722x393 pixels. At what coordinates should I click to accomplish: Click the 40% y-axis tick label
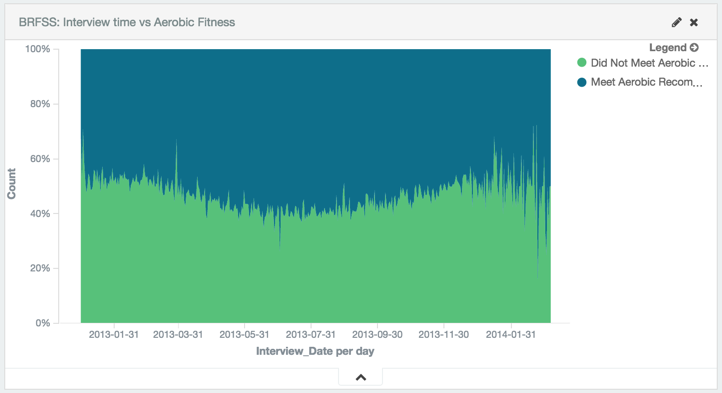point(40,213)
